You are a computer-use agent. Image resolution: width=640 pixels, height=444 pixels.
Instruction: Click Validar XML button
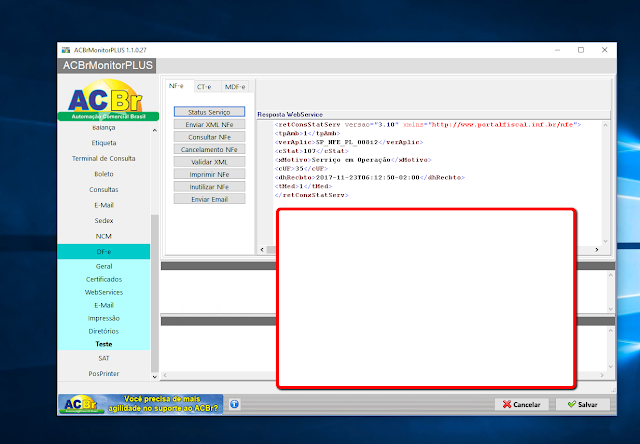click(x=209, y=162)
